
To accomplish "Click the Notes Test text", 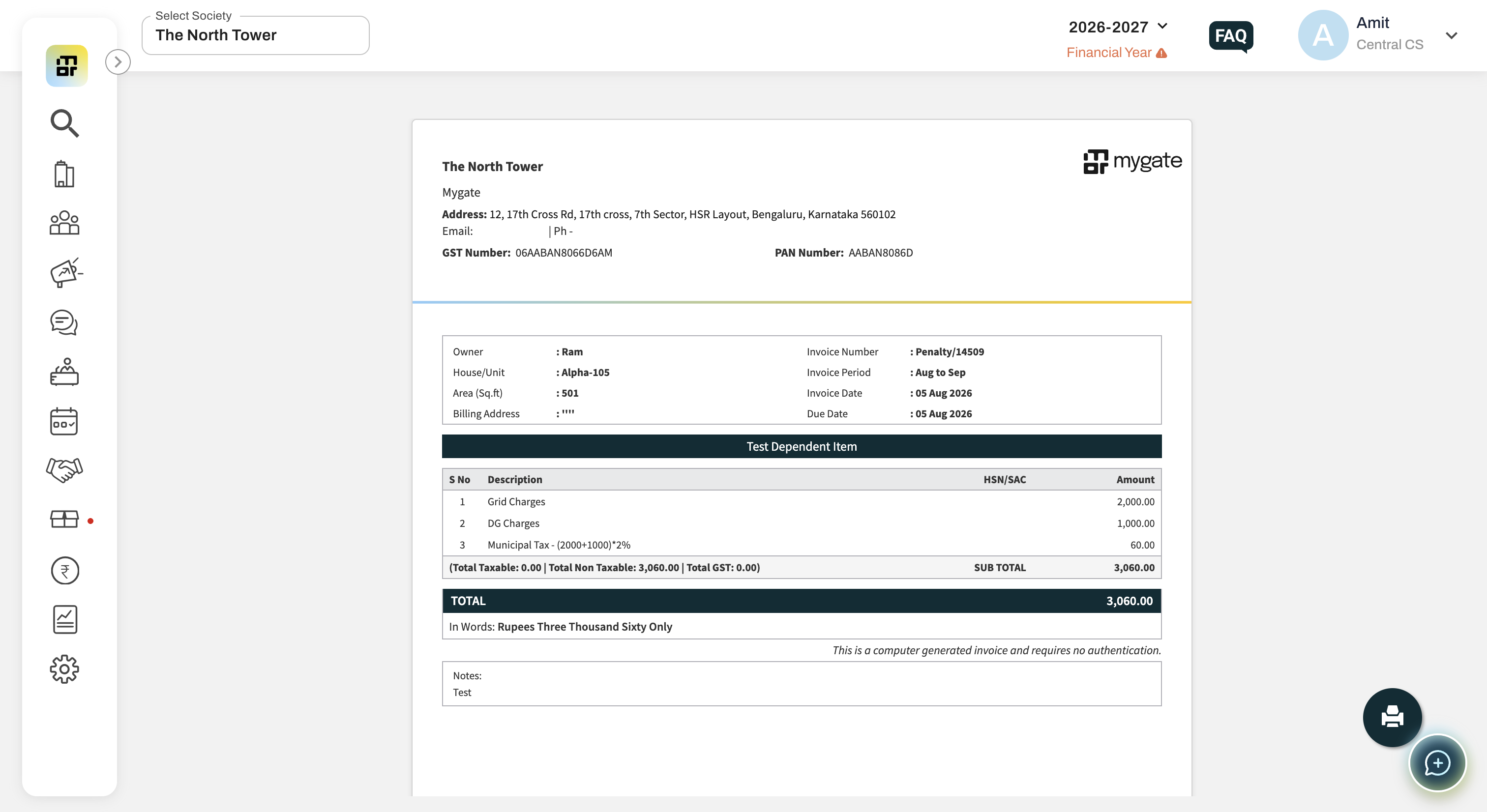I will click(x=462, y=692).
